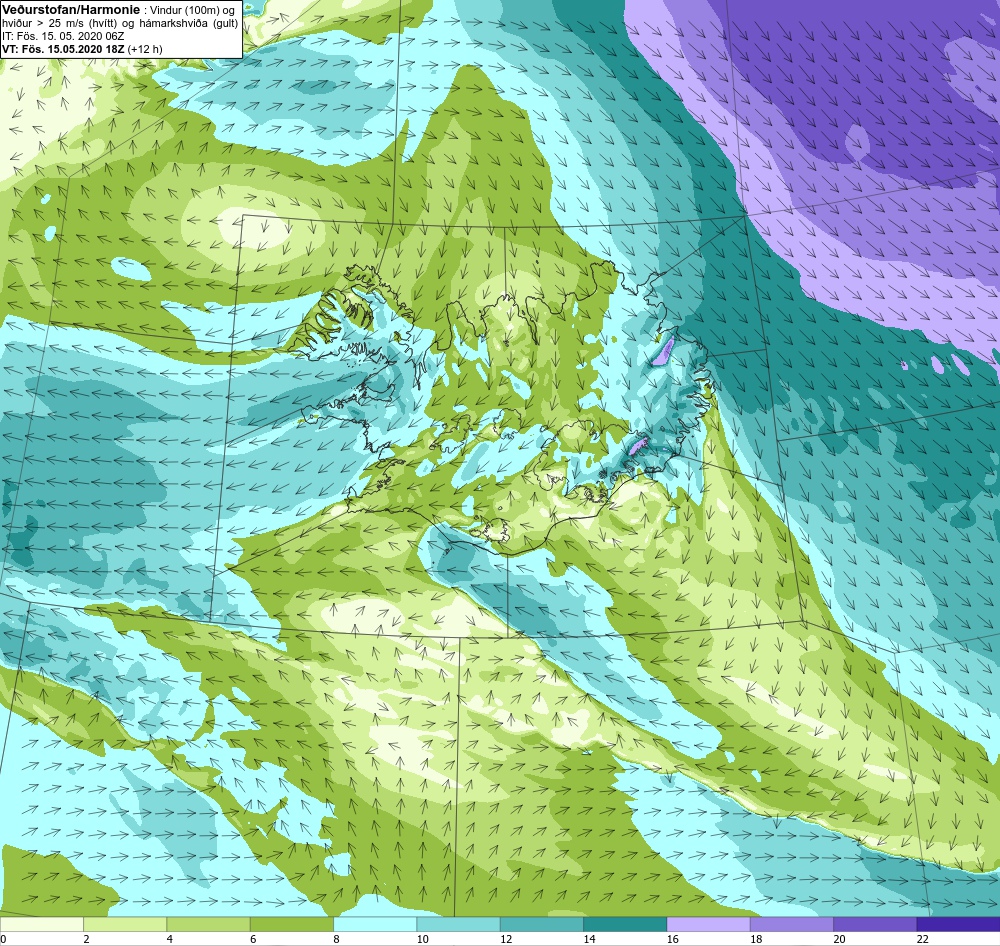Click the legend label "16"
The image size is (1000, 946).
click(x=673, y=939)
